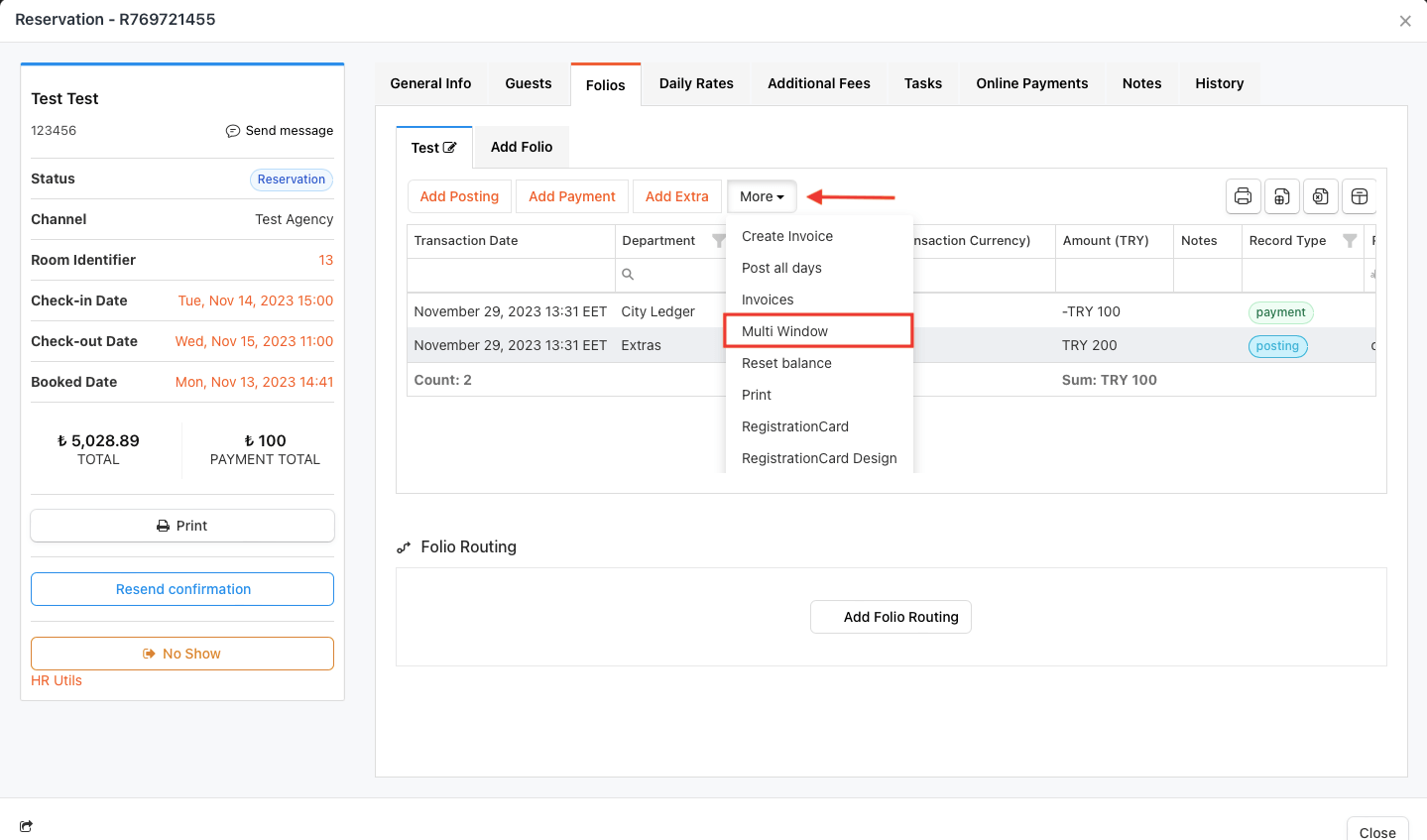Click the printer icon in folio toolbar
Image resolution: width=1427 pixels, height=840 pixels.
[x=1243, y=196]
